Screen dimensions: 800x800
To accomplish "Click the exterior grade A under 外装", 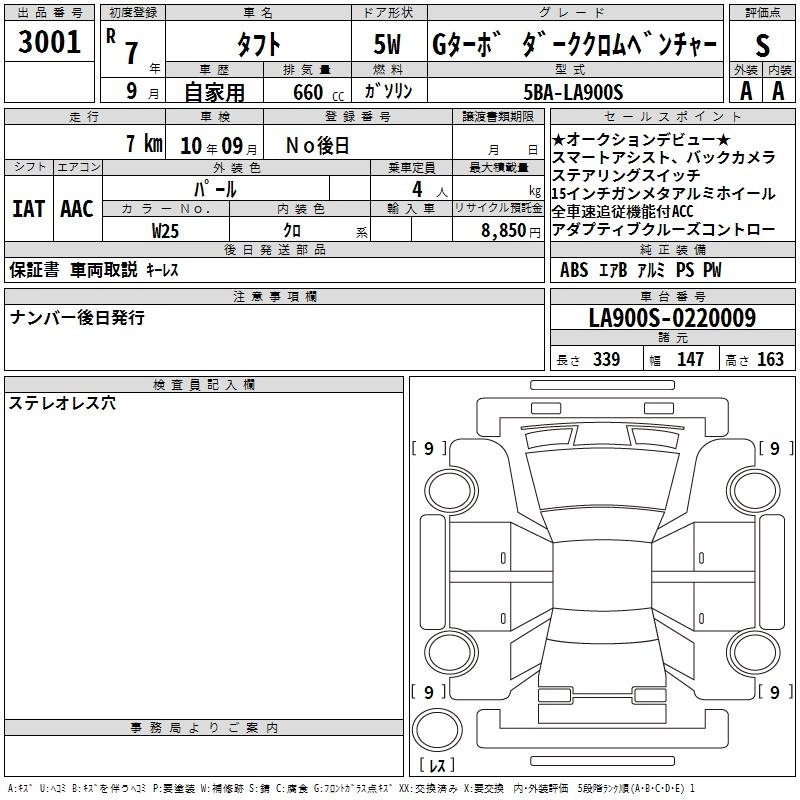I will [x=745, y=91].
